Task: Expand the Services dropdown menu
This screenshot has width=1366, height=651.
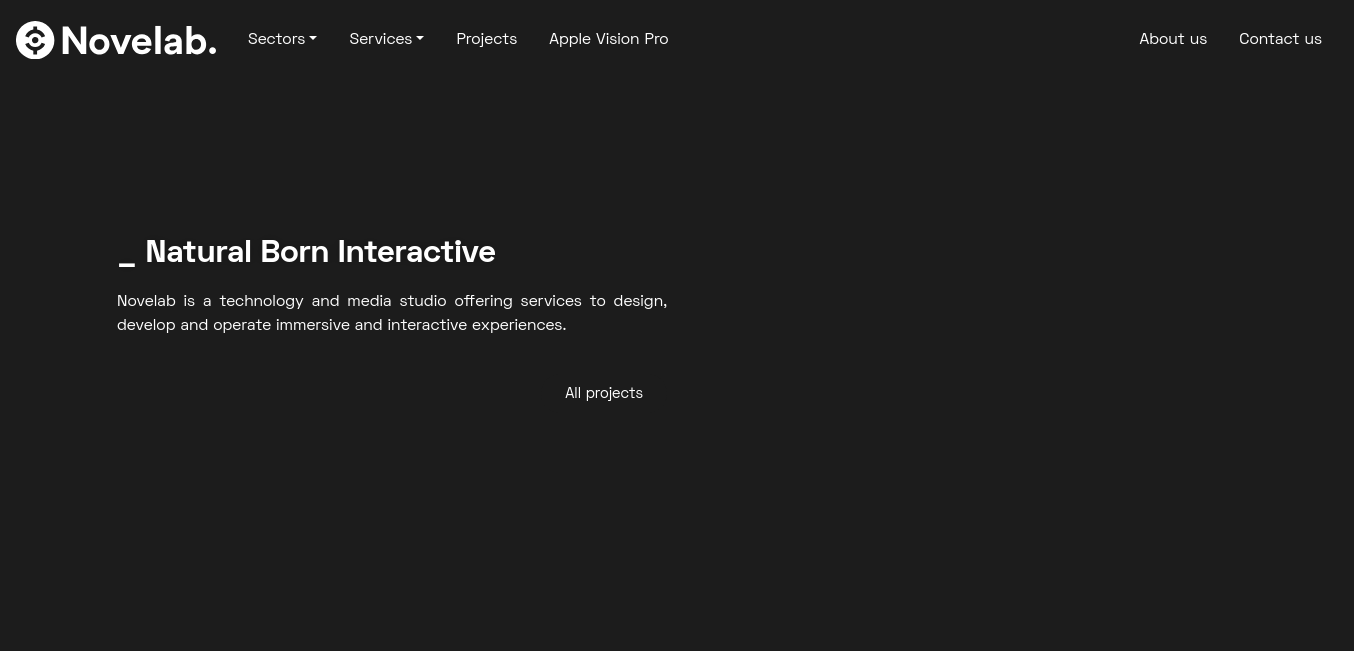Action: click(386, 39)
